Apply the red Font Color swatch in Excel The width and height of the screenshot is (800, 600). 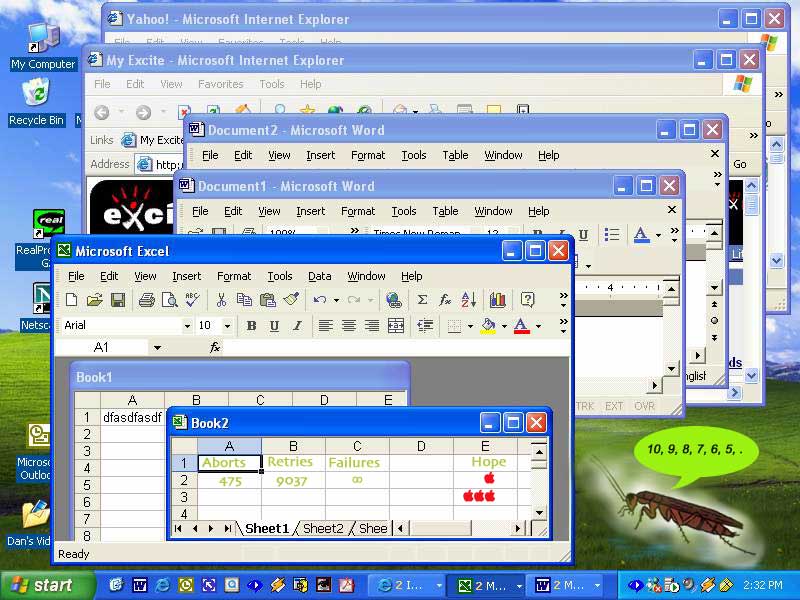click(521, 326)
